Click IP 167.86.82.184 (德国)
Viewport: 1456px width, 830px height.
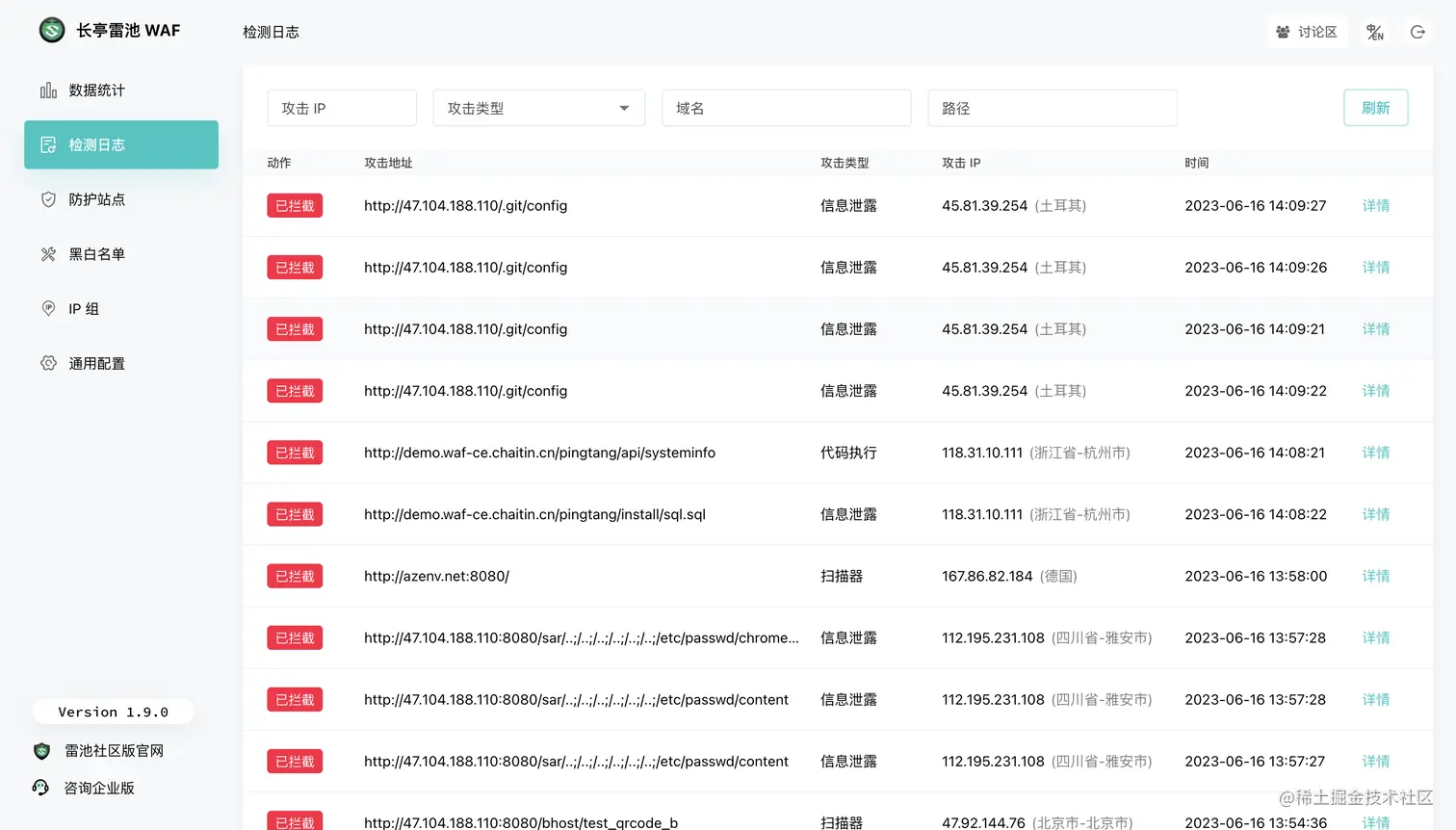tap(1009, 576)
